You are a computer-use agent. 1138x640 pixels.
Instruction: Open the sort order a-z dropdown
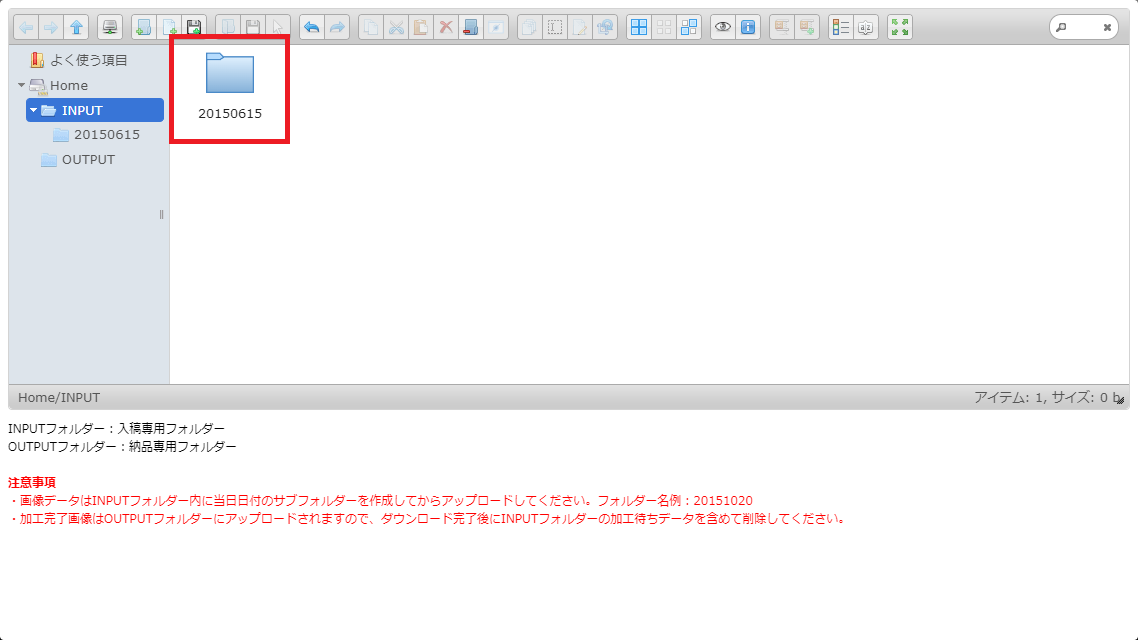pyautogui.click(x=866, y=28)
